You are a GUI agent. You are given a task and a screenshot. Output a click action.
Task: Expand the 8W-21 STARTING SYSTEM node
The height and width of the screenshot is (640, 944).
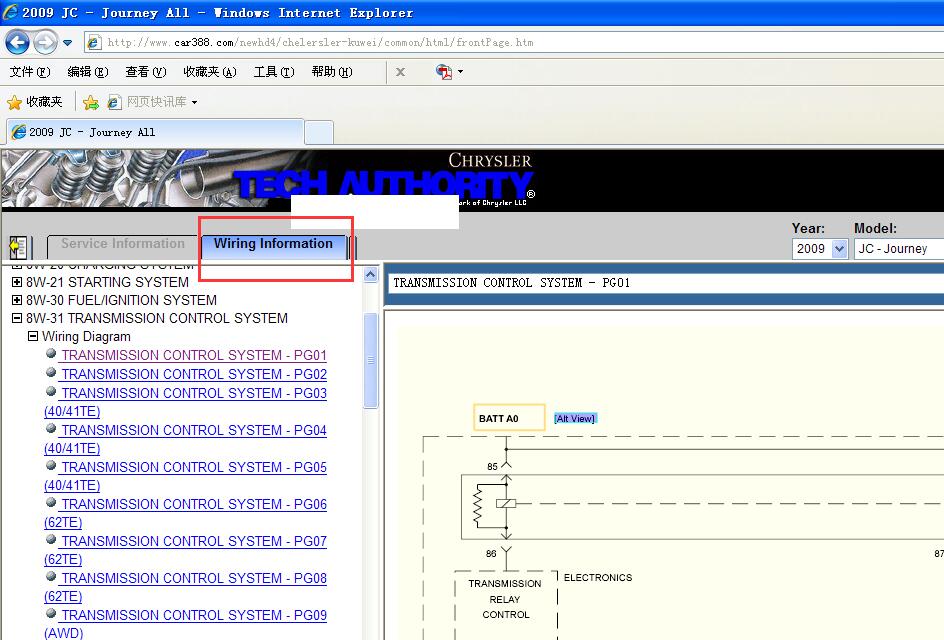coord(17,282)
